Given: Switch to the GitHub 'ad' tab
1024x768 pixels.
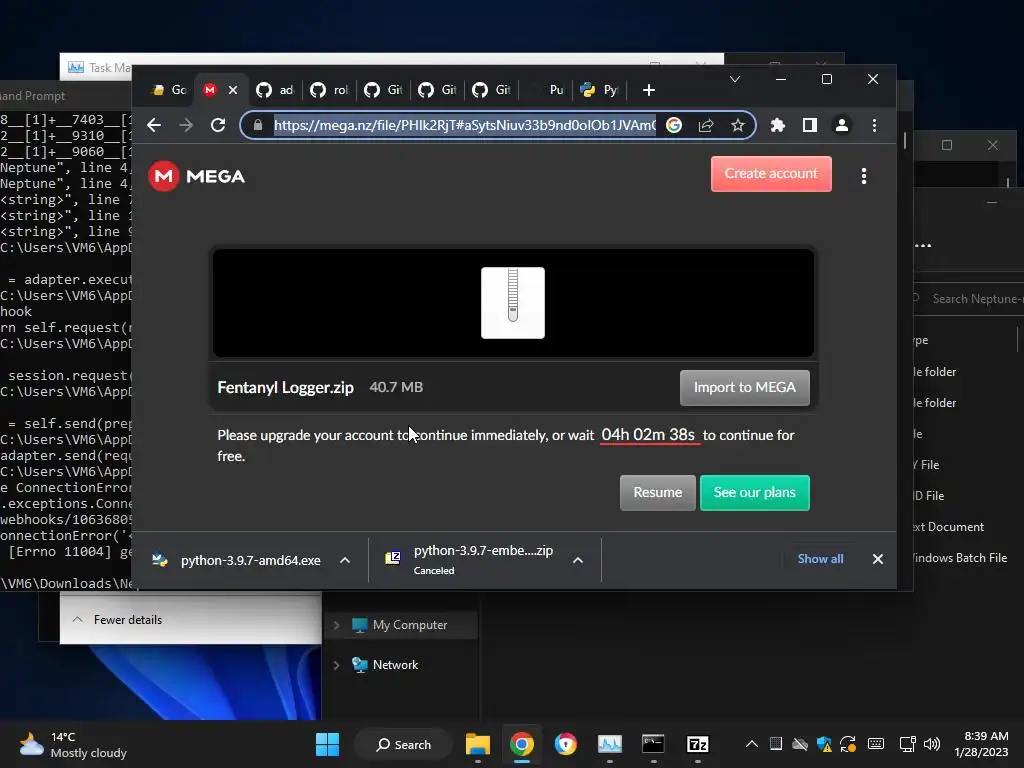Looking at the screenshot, I should 275,90.
